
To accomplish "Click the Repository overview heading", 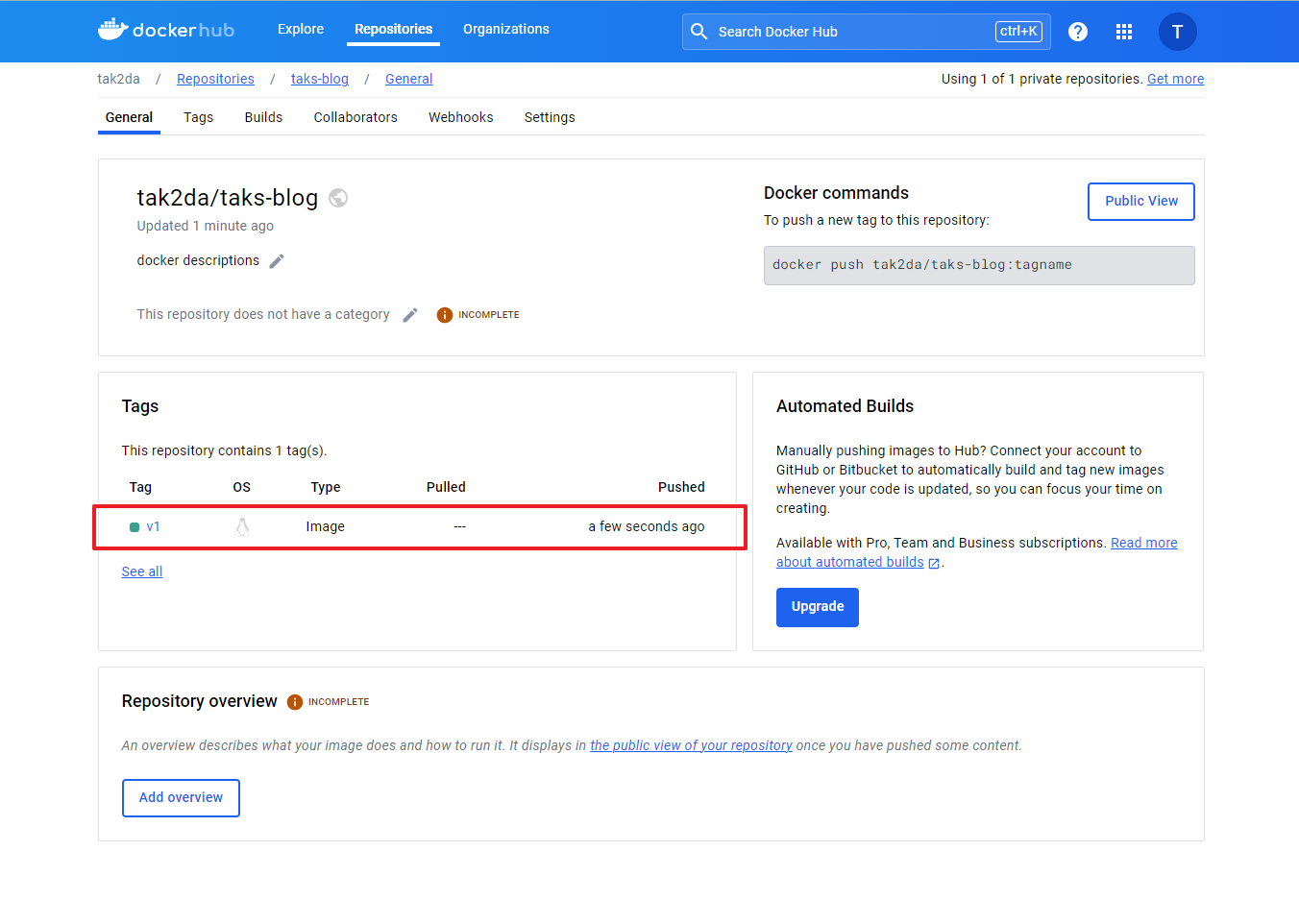I will click(199, 701).
